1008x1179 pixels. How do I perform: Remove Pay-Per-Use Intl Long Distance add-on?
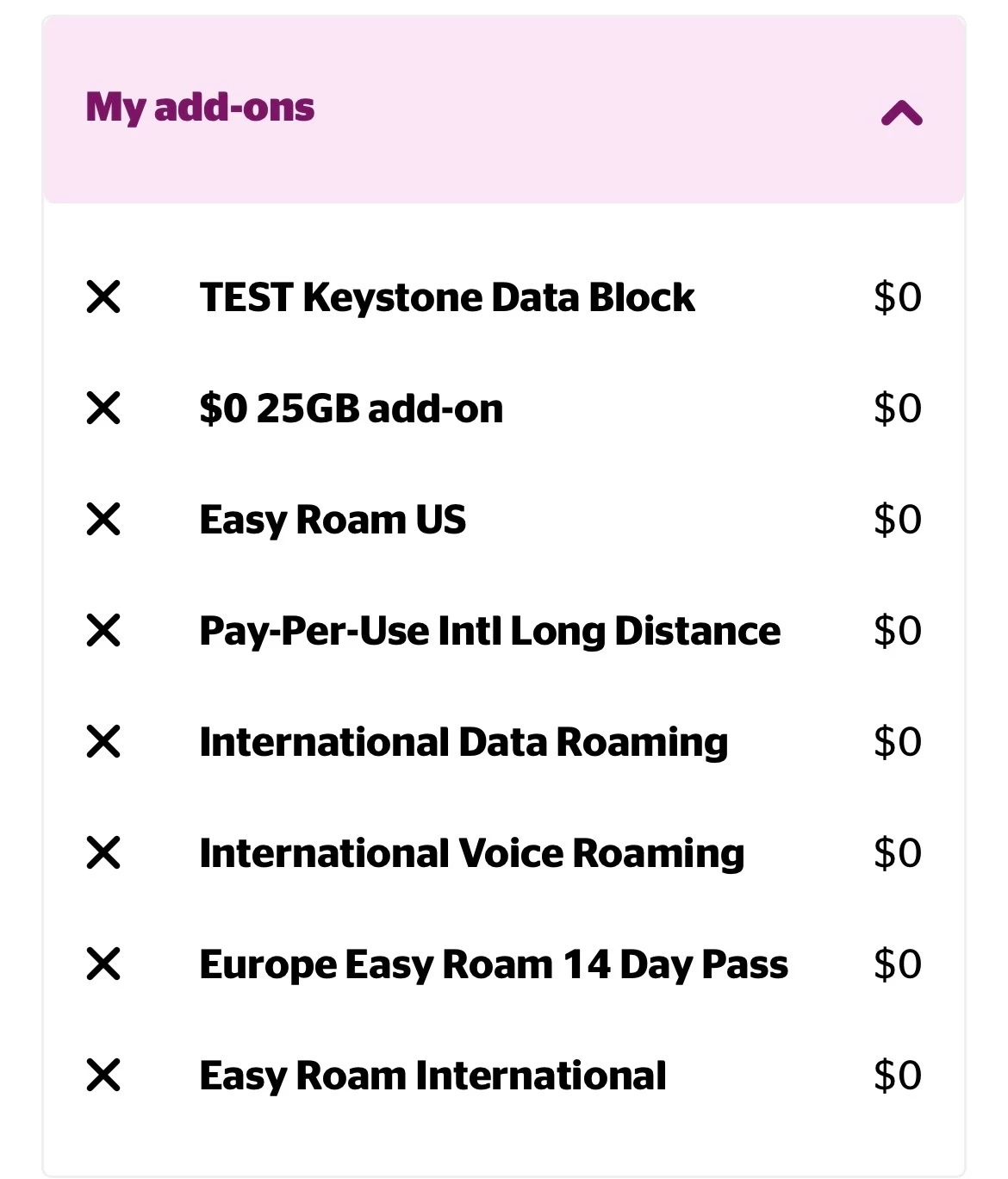coord(103,631)
